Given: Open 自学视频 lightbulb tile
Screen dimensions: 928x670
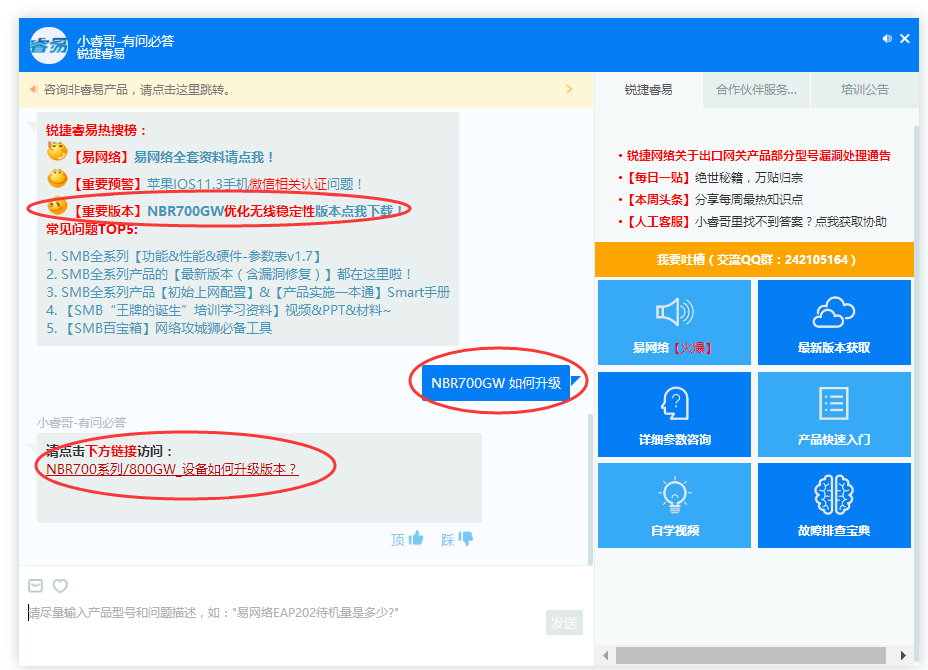Looking at the screenshot, I should (674, 505).
